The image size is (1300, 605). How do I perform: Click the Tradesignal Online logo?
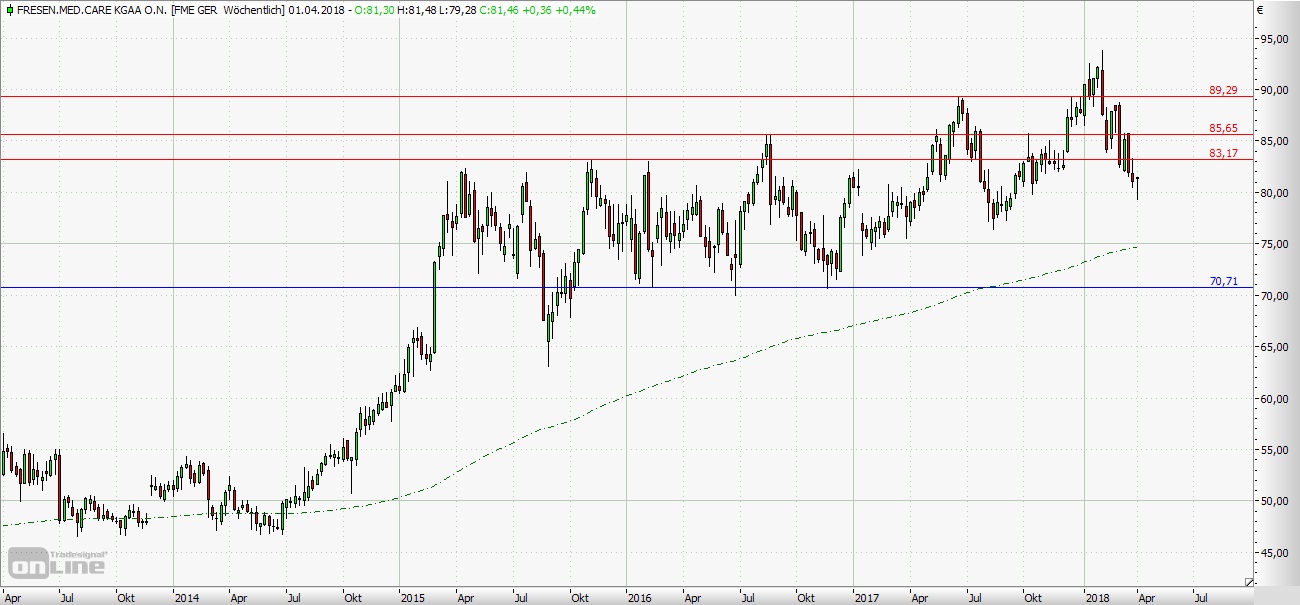(57, 562)
